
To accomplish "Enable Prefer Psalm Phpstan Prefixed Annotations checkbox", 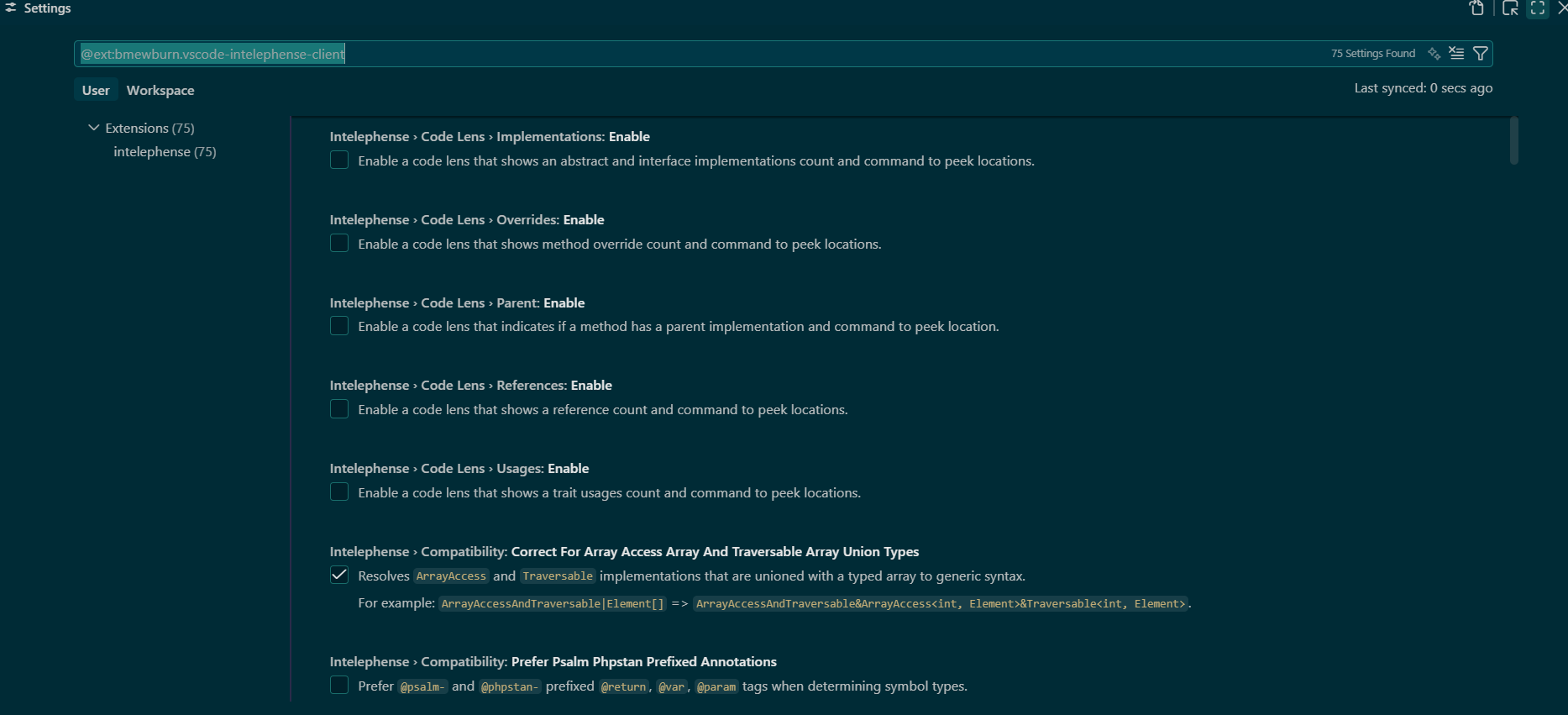I will (x=339, y=685).
